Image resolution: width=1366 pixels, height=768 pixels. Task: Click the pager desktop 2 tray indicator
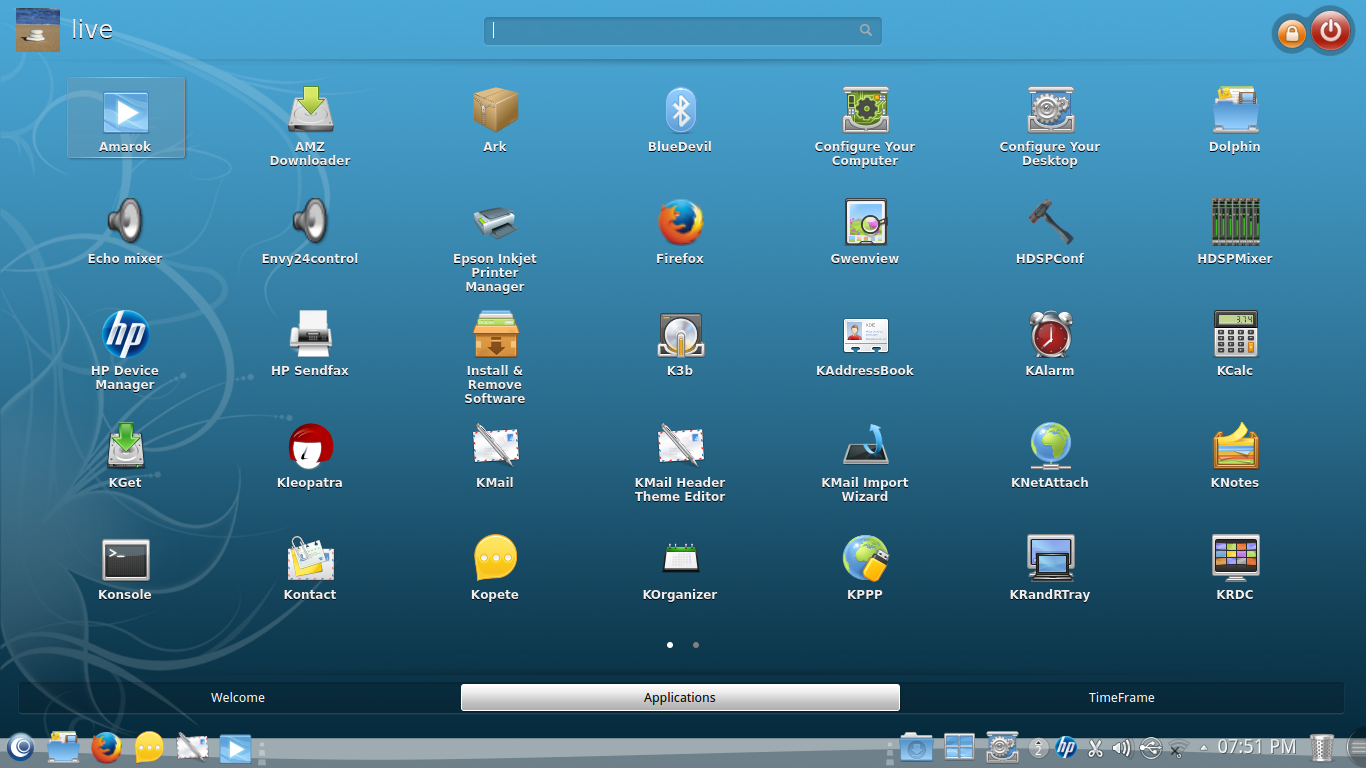(x=1039, y=748)
